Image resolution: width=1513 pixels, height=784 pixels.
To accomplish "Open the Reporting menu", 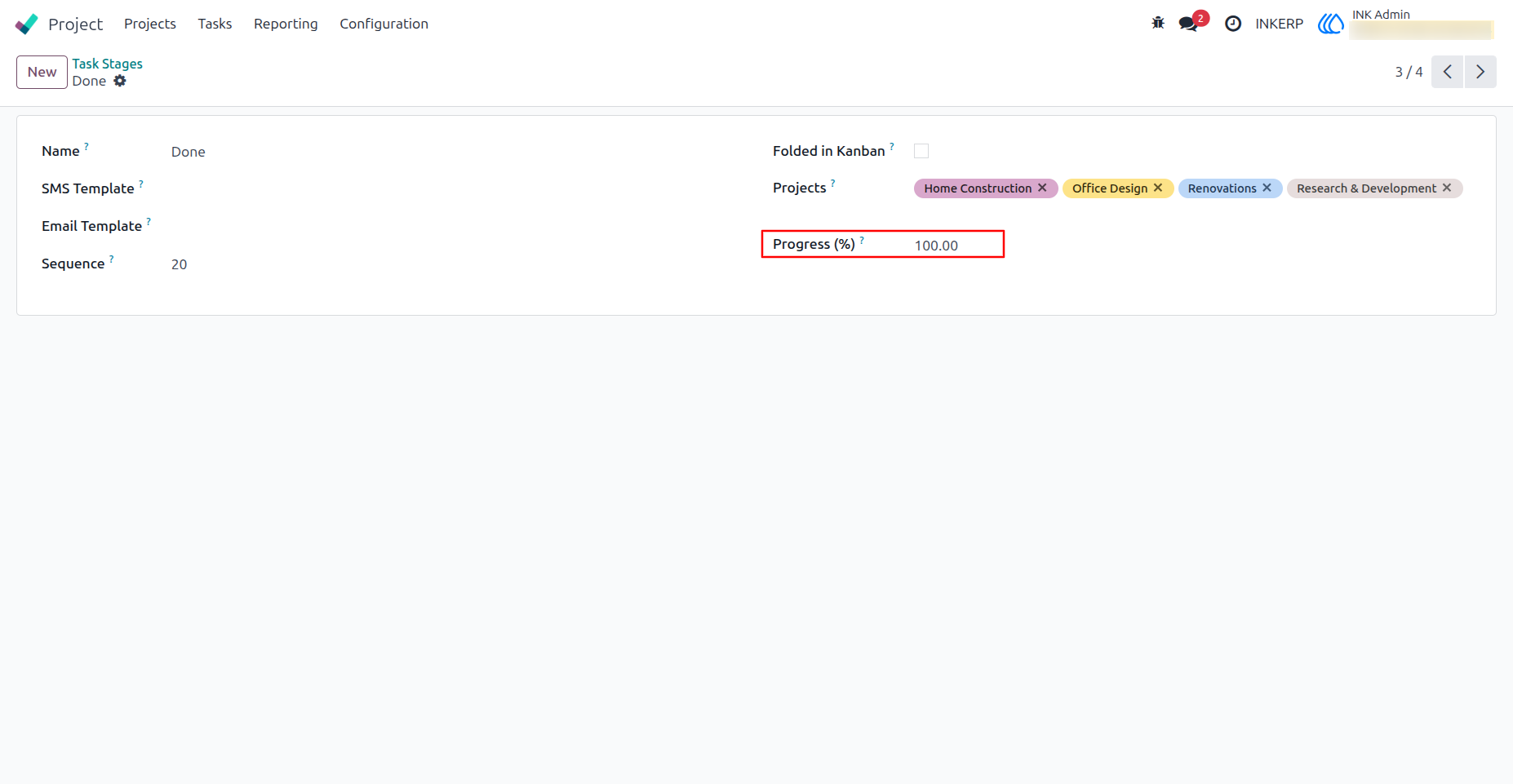I will [x=286, y=24].
